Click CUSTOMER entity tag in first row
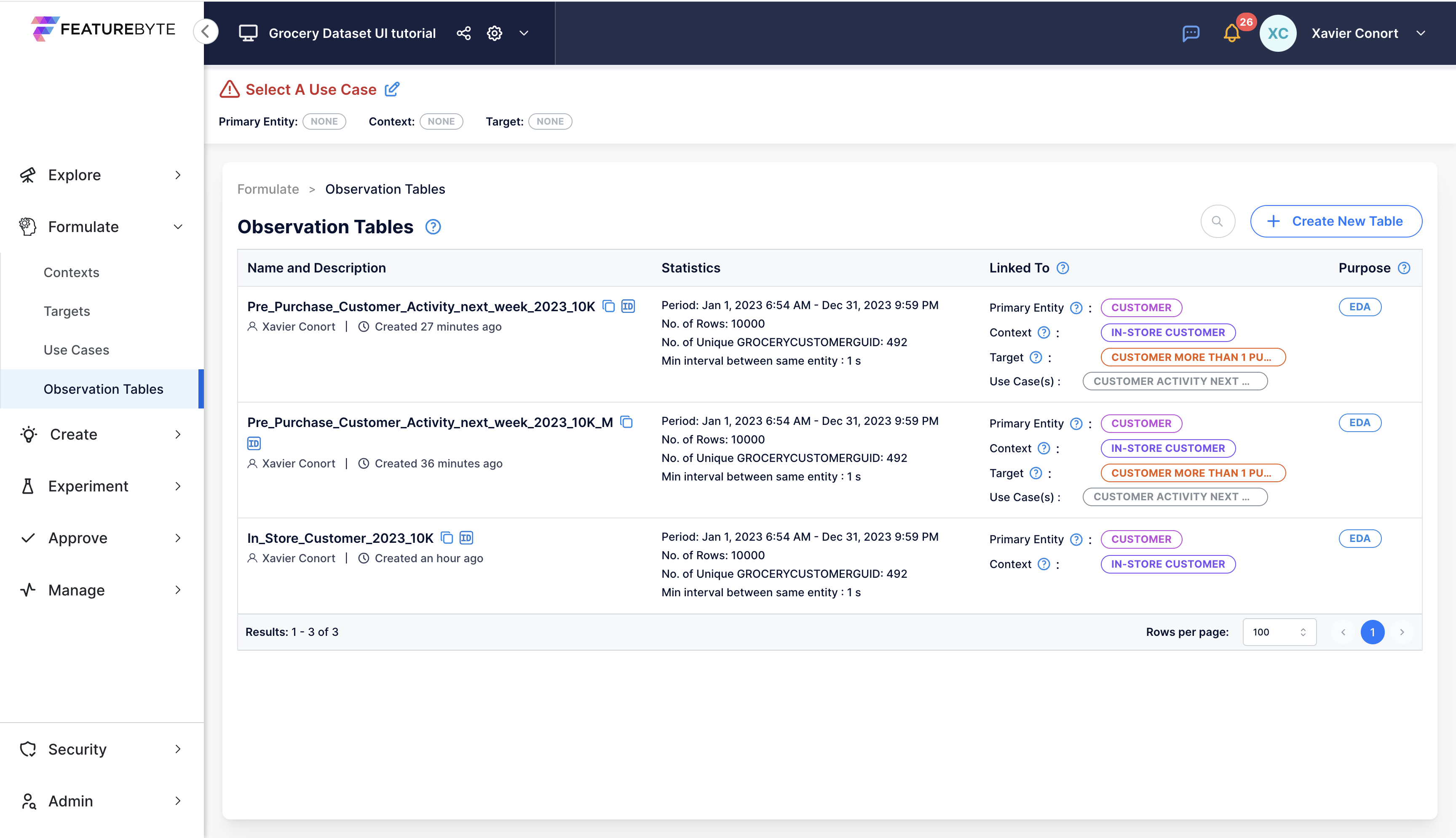This screenshot has width=1456, height=838. [1141, 308]
